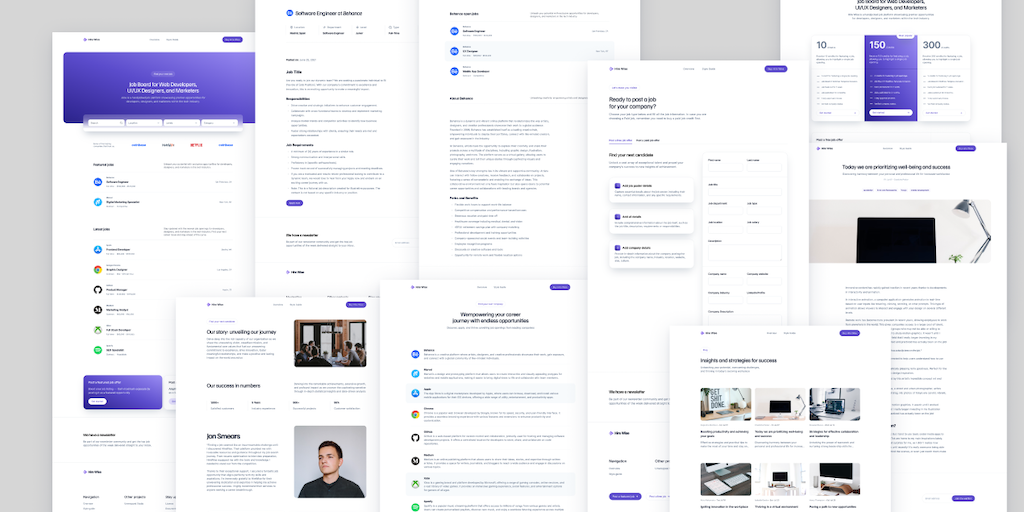Screen dimensions: 1024x512
Task: Select Post a free job offer tab
Action: tap(620, 140)
